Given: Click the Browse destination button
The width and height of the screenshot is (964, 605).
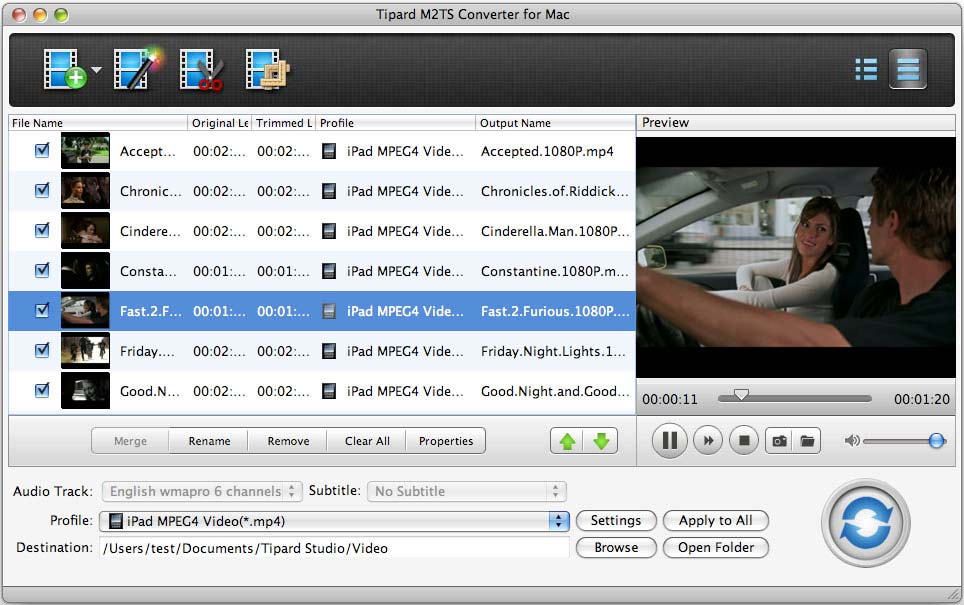Looking at the screenshot, I should click(x=616, y=547).
